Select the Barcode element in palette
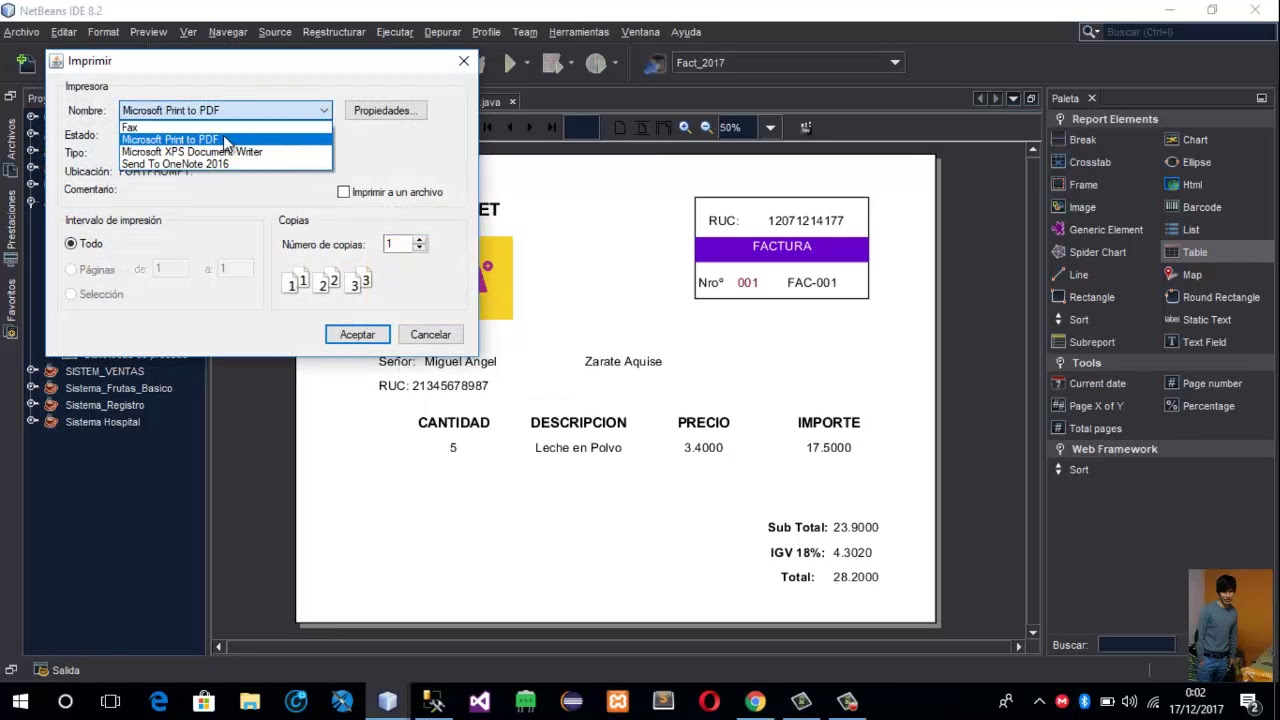The image size is (1280, 720). pos(1194,207)
